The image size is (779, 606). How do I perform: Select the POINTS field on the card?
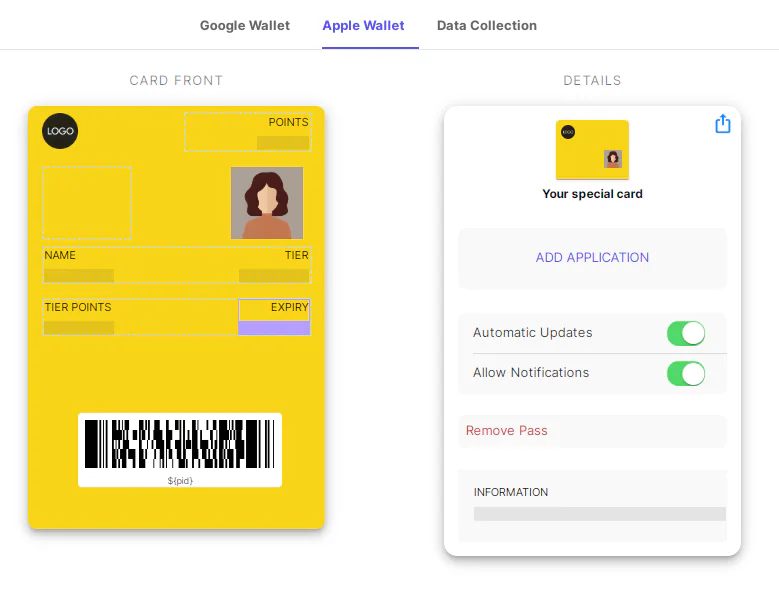click(248, 132)
